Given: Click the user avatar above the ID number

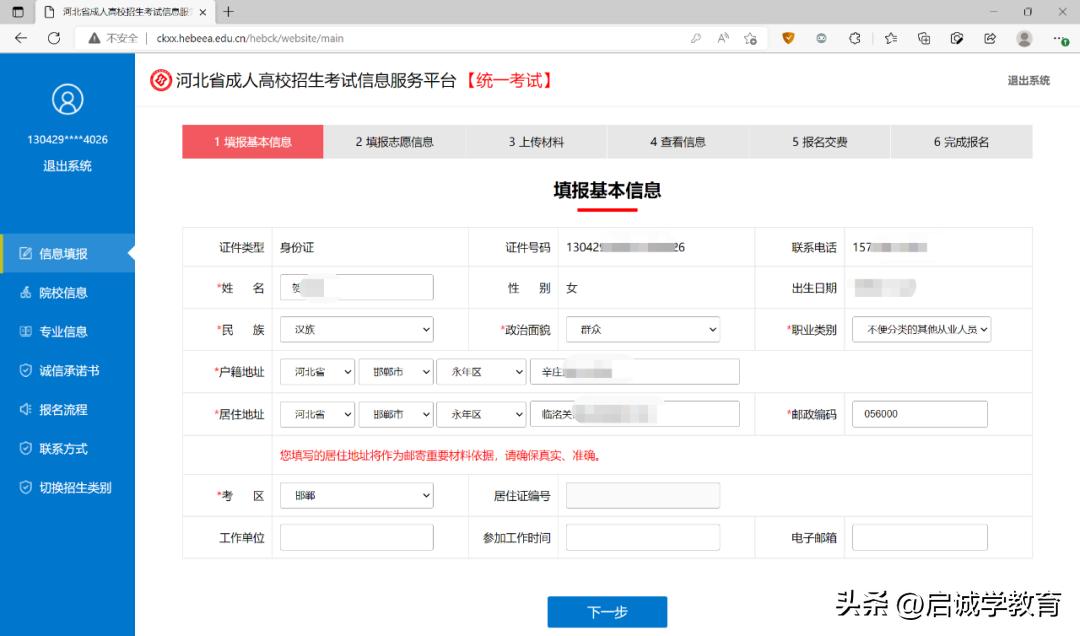Looking at the screenshot, I should [x=67, y=98].
